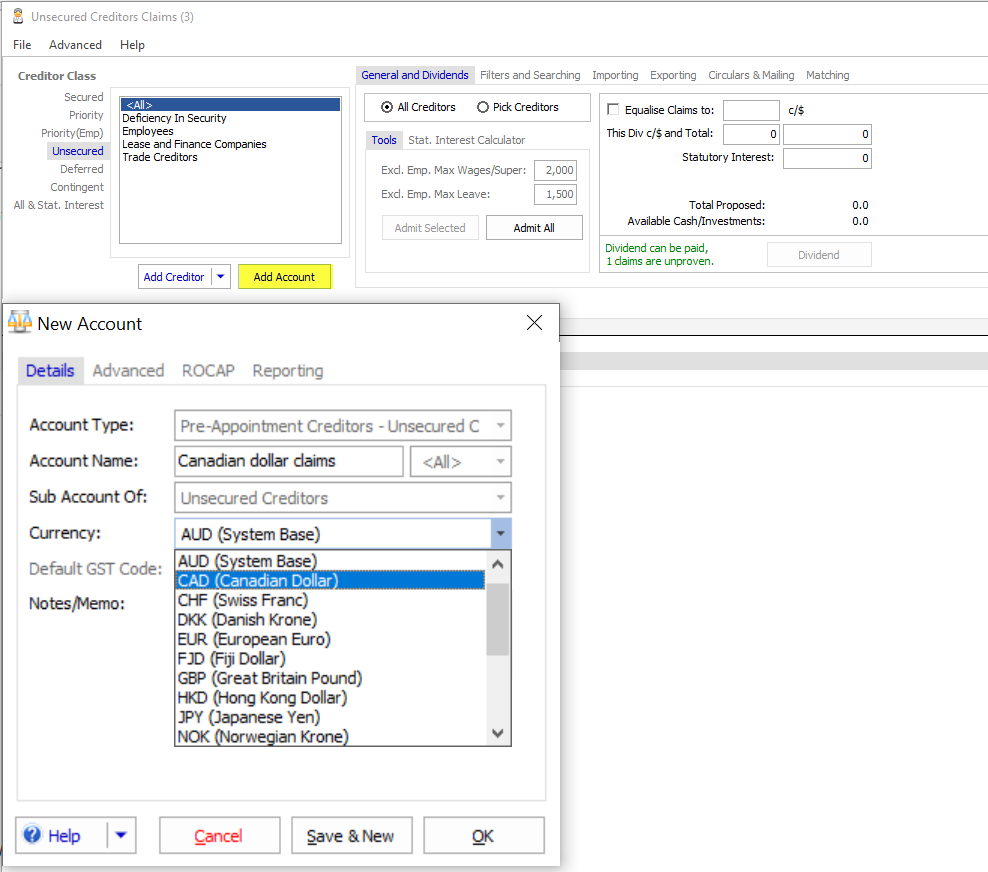Switch to the ROCAP tab

click(x=208, y=370)
